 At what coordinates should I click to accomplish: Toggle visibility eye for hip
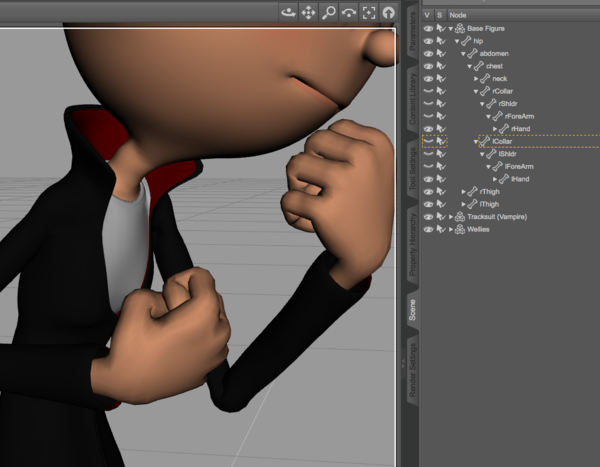pos(428,41)
